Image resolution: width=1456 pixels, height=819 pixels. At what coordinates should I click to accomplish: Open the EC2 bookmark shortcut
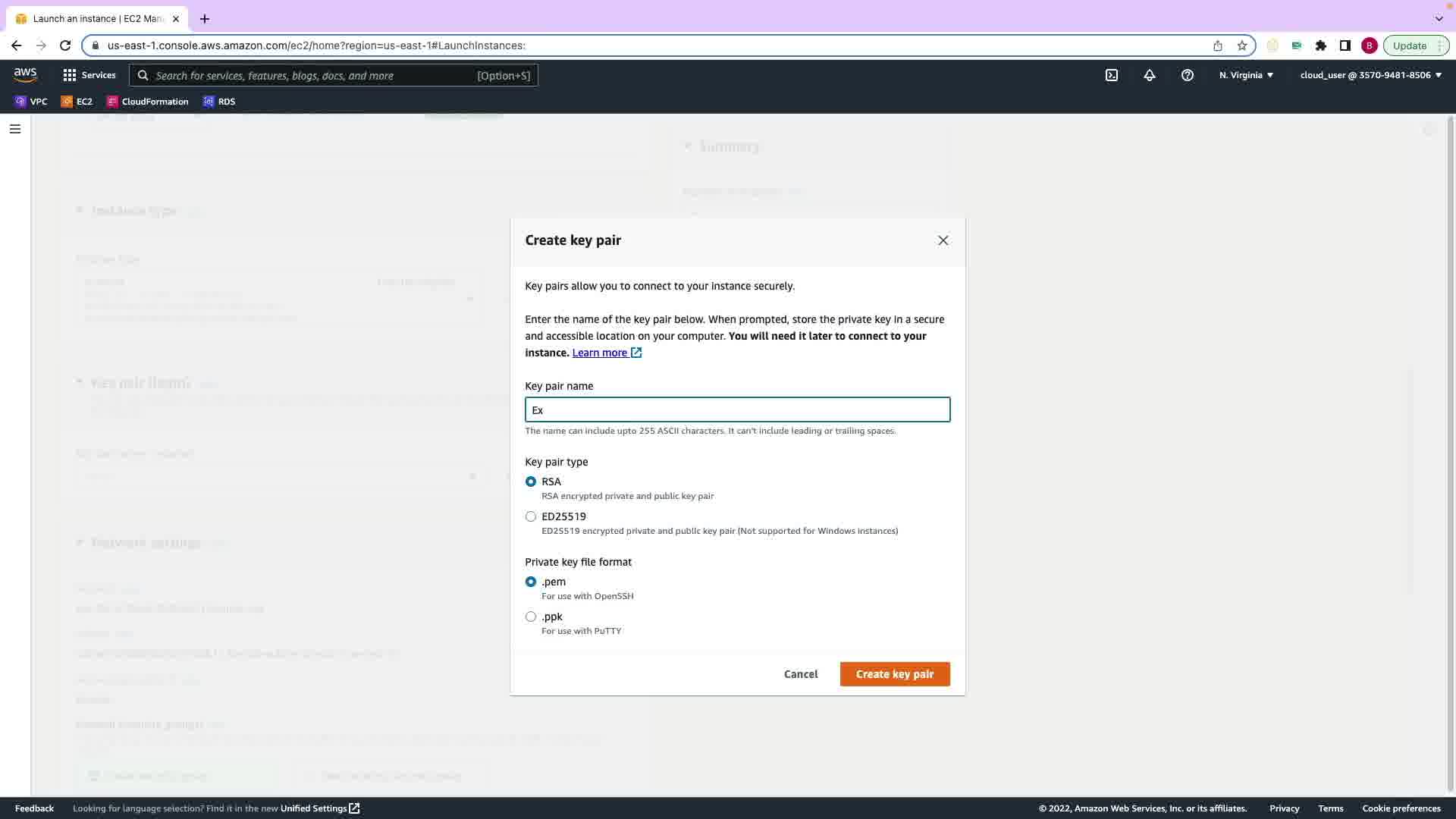coord(77,102)
